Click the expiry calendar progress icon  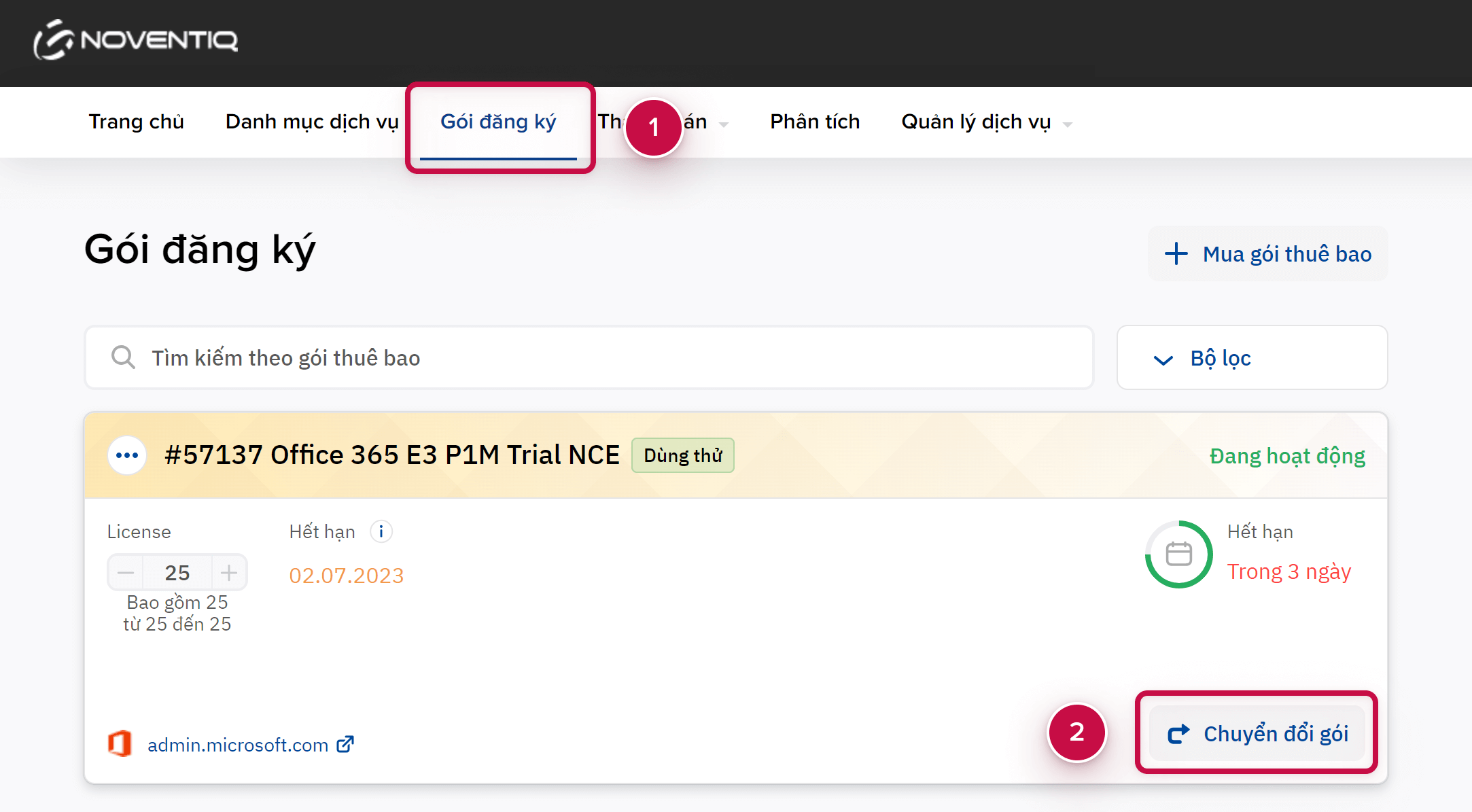pos(1178,554)
